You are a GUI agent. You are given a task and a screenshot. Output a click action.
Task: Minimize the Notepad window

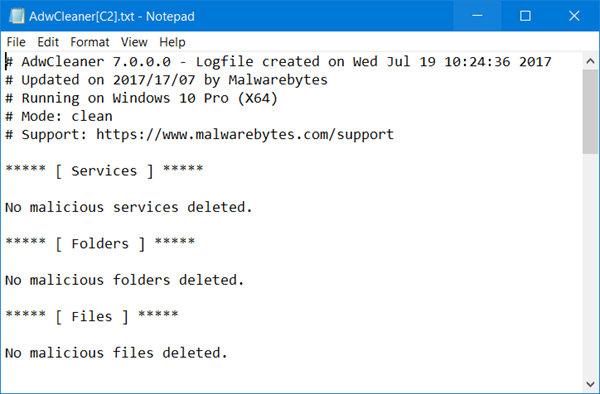(x=477, y=16)
